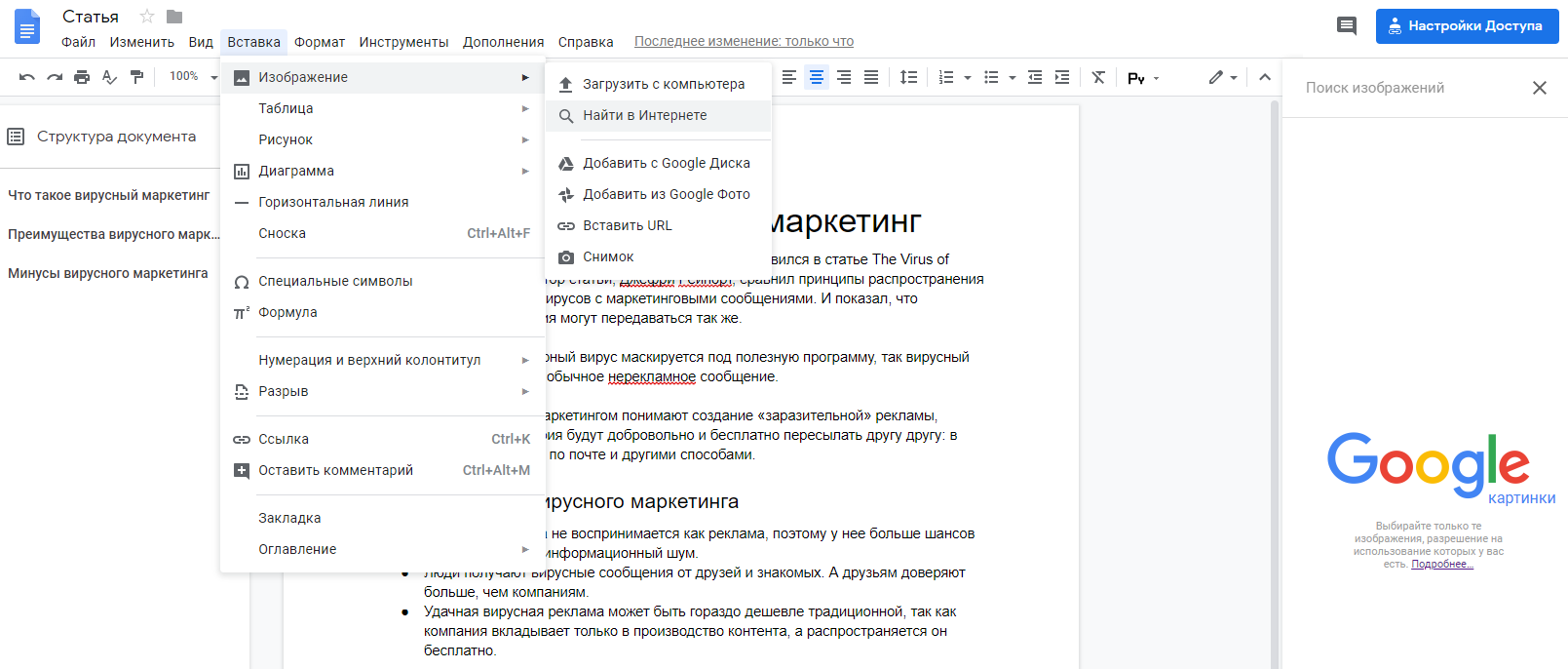Image resolution: width=1568 pixels, height=669 pixels.
Task: Click the clear formatting icon
Action: (x=1098, y=77)
